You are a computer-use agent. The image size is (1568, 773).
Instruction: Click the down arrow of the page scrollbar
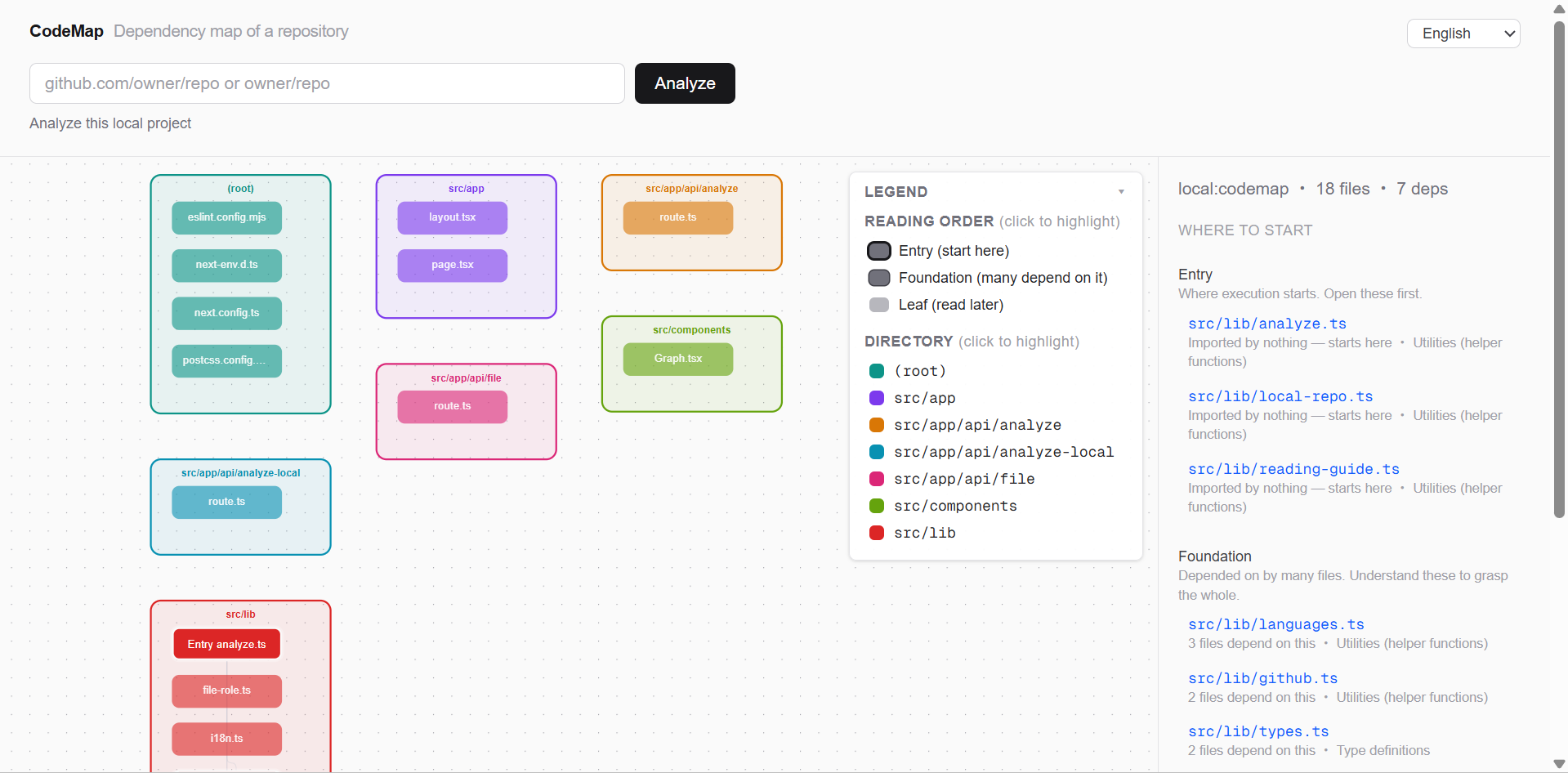click(1559, 764)
